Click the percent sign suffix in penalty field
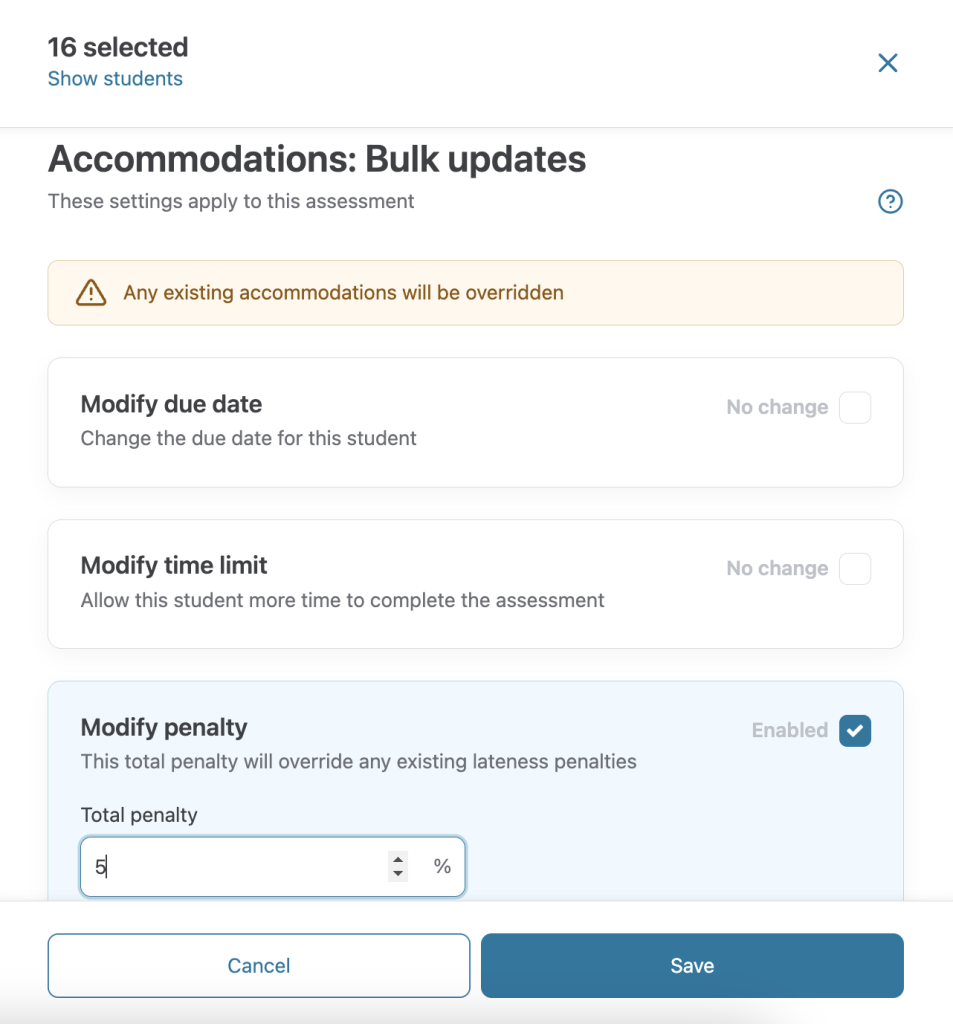 click(x=442, y=867)
